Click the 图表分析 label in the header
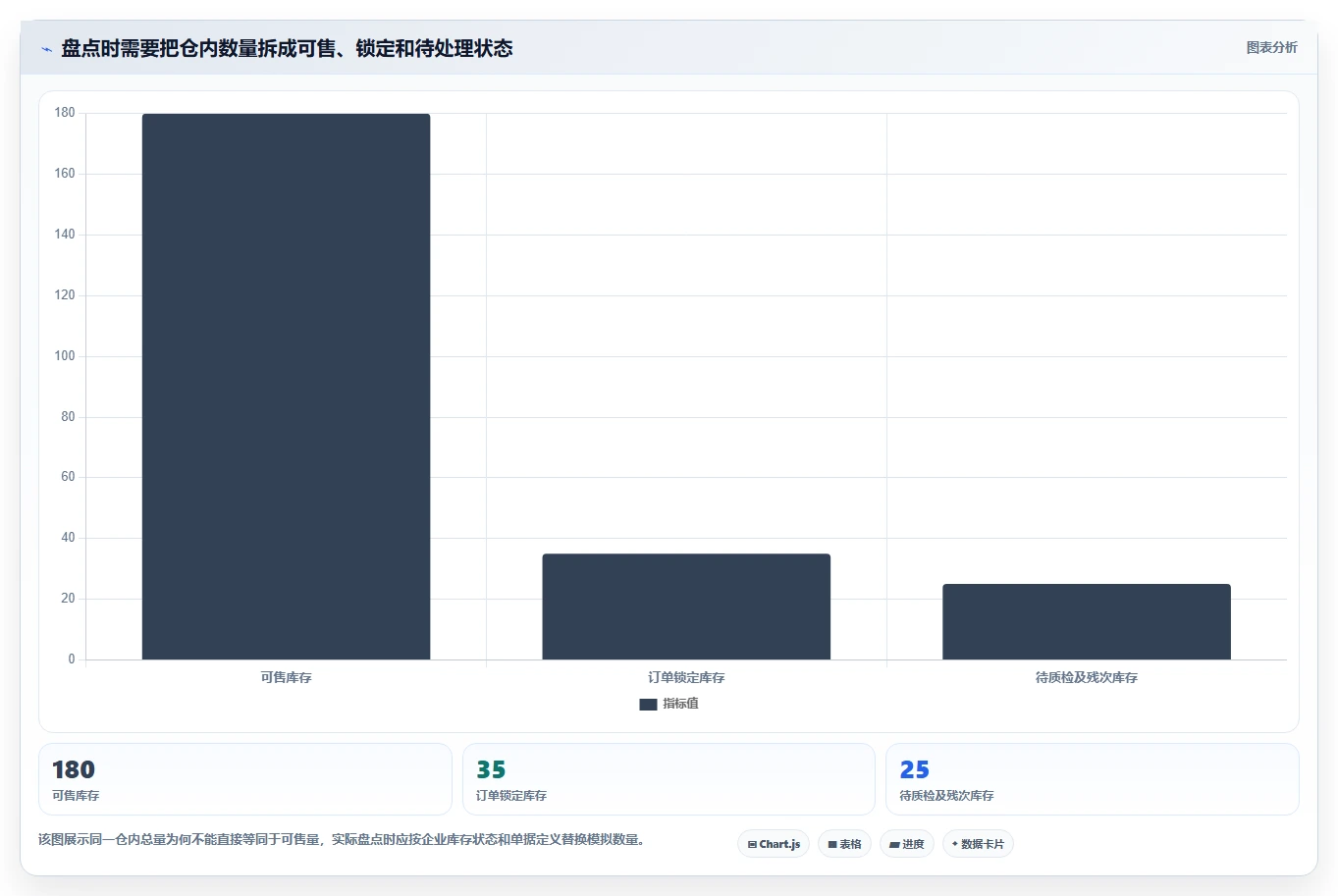This screenshot has width=1338, height=896. (x=1271, y=47)
